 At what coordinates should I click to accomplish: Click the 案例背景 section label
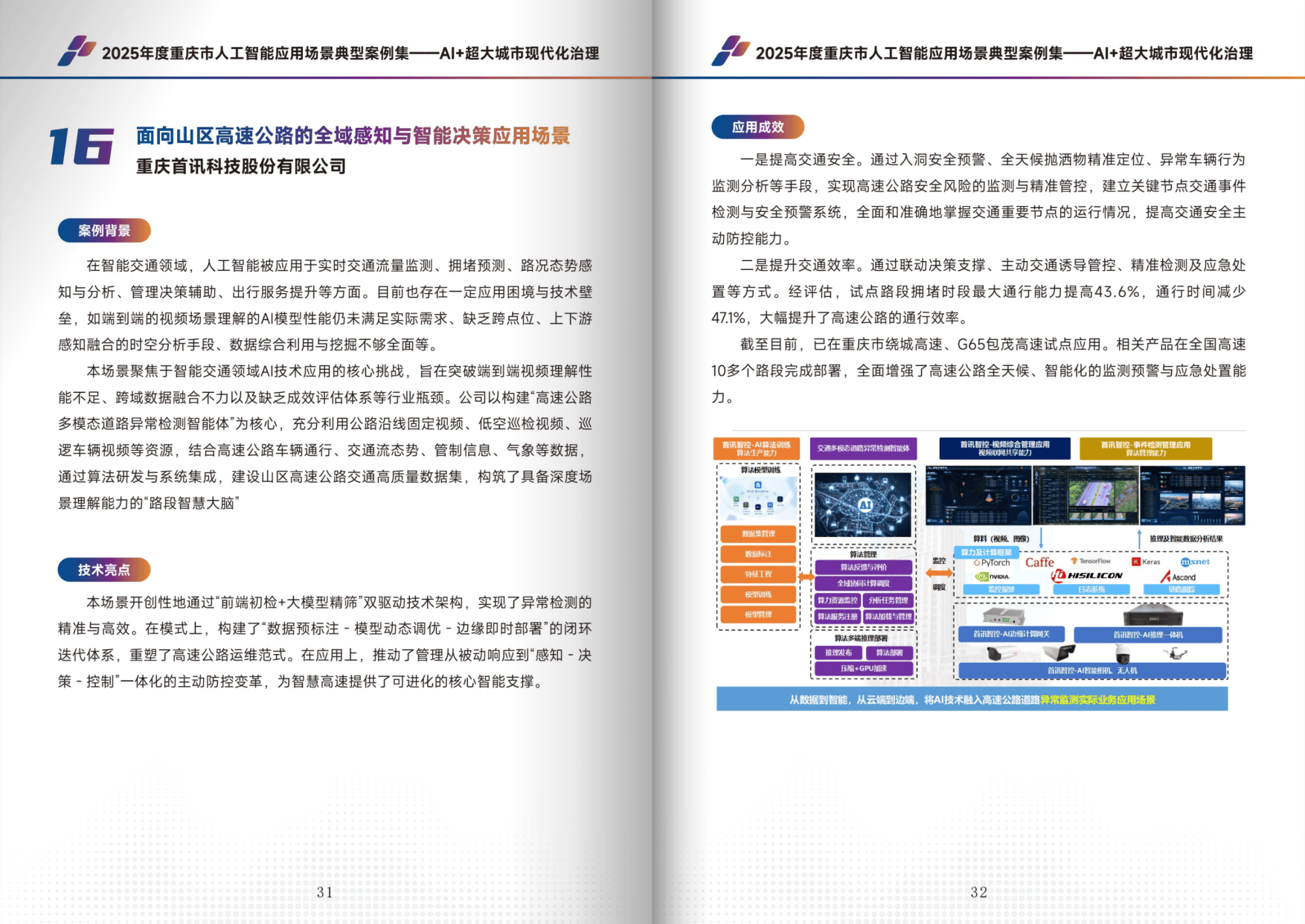104,231
